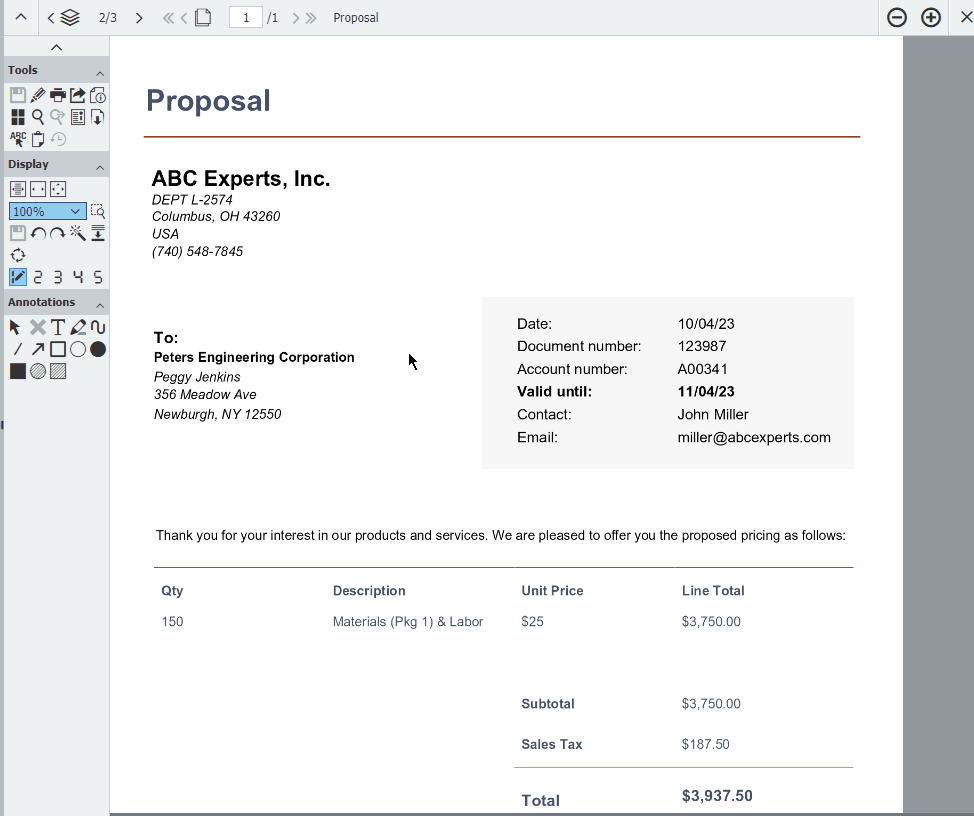974x816 pixels.
Task: Click the rotate left icon
Action: [38, 233]
